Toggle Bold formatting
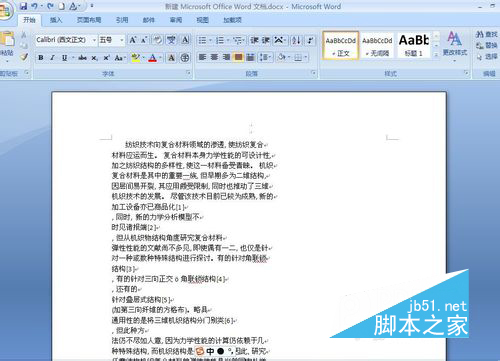This screenshot has height=361, width=500. click(x=41, y=58)
